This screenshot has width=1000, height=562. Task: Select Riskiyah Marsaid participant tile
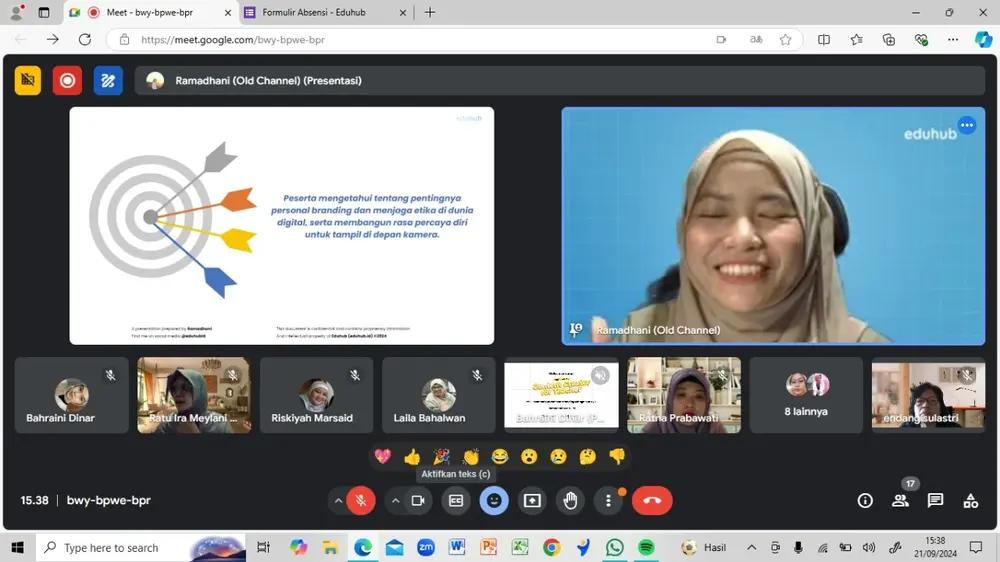click(x=316, y=395)
